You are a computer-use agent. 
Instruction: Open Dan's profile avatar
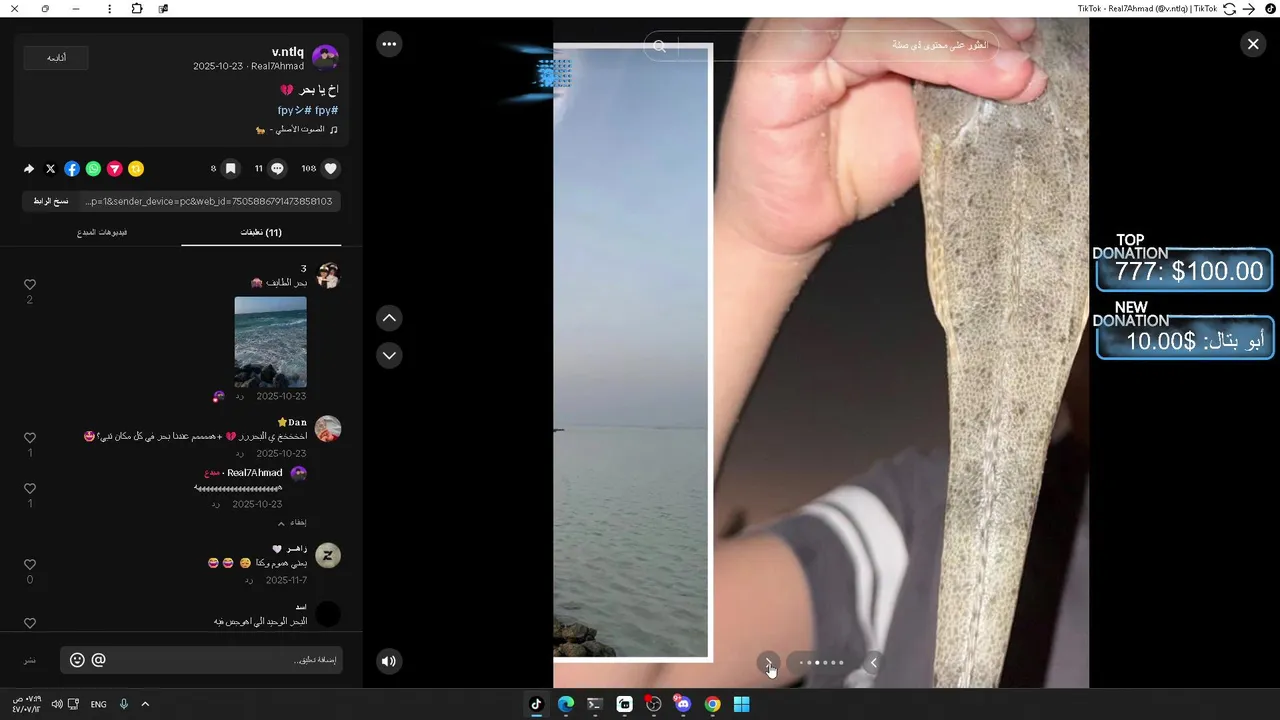pos(328,429)
